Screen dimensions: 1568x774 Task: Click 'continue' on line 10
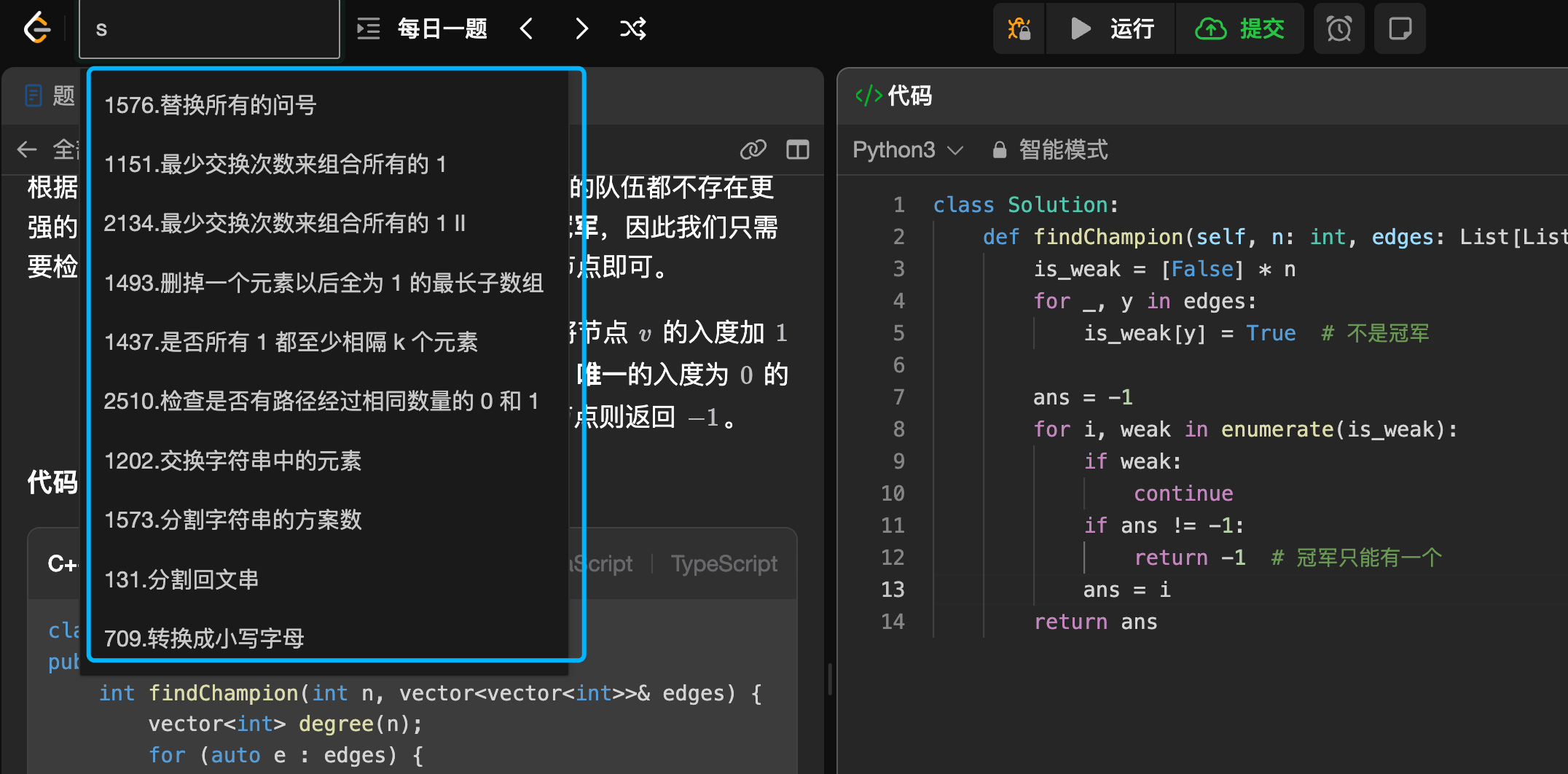pyautogui.click(x=1183, y=493)
